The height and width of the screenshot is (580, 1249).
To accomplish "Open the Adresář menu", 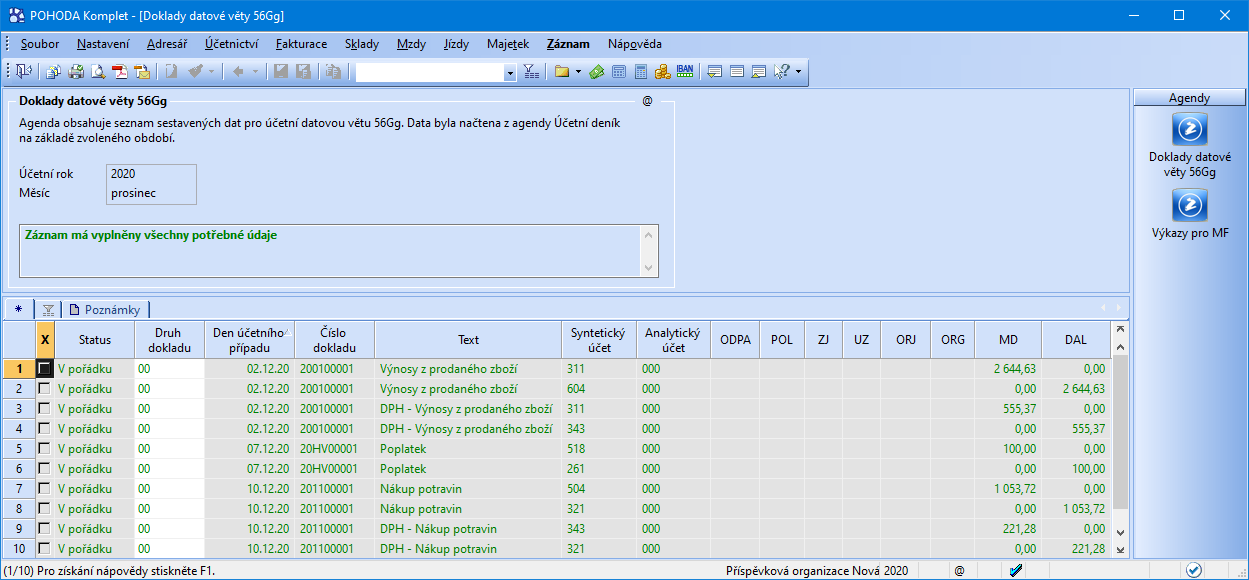I will coord(166,44).
